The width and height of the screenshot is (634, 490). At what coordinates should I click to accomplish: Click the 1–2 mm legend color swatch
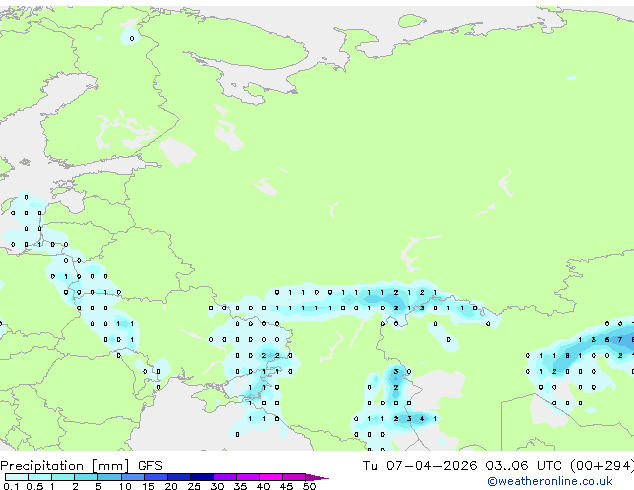(63, 477)
